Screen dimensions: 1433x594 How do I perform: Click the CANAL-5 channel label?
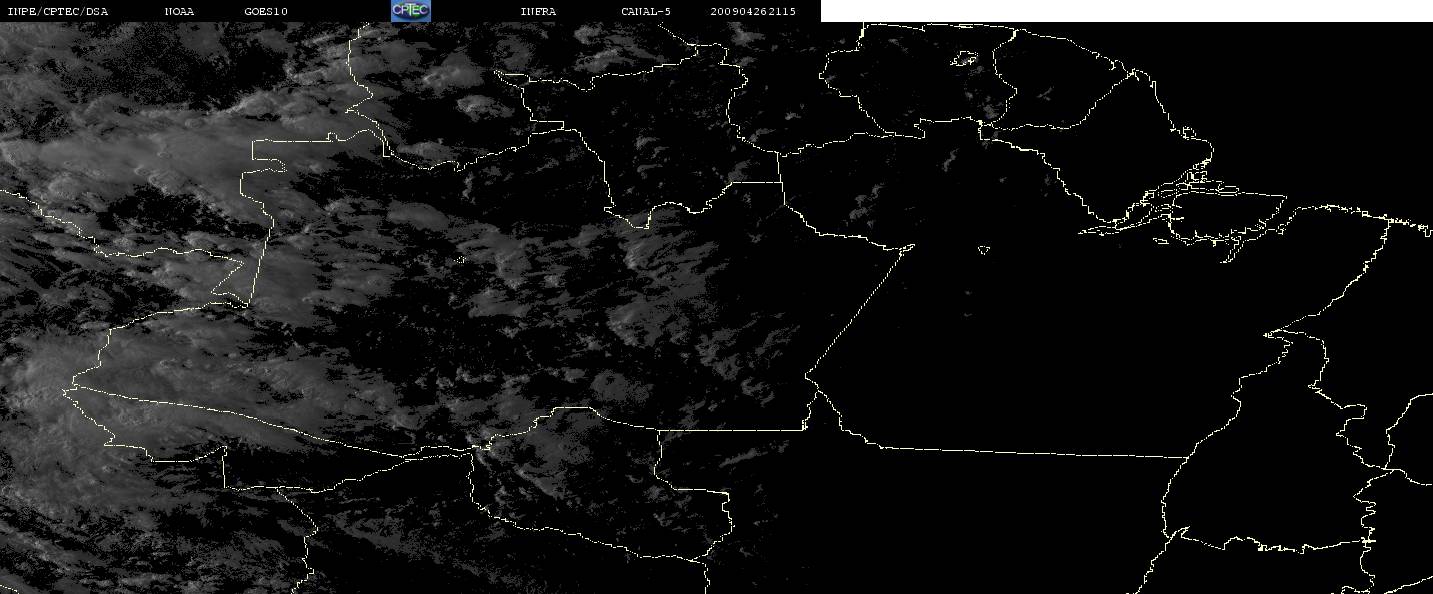[646, 11]
